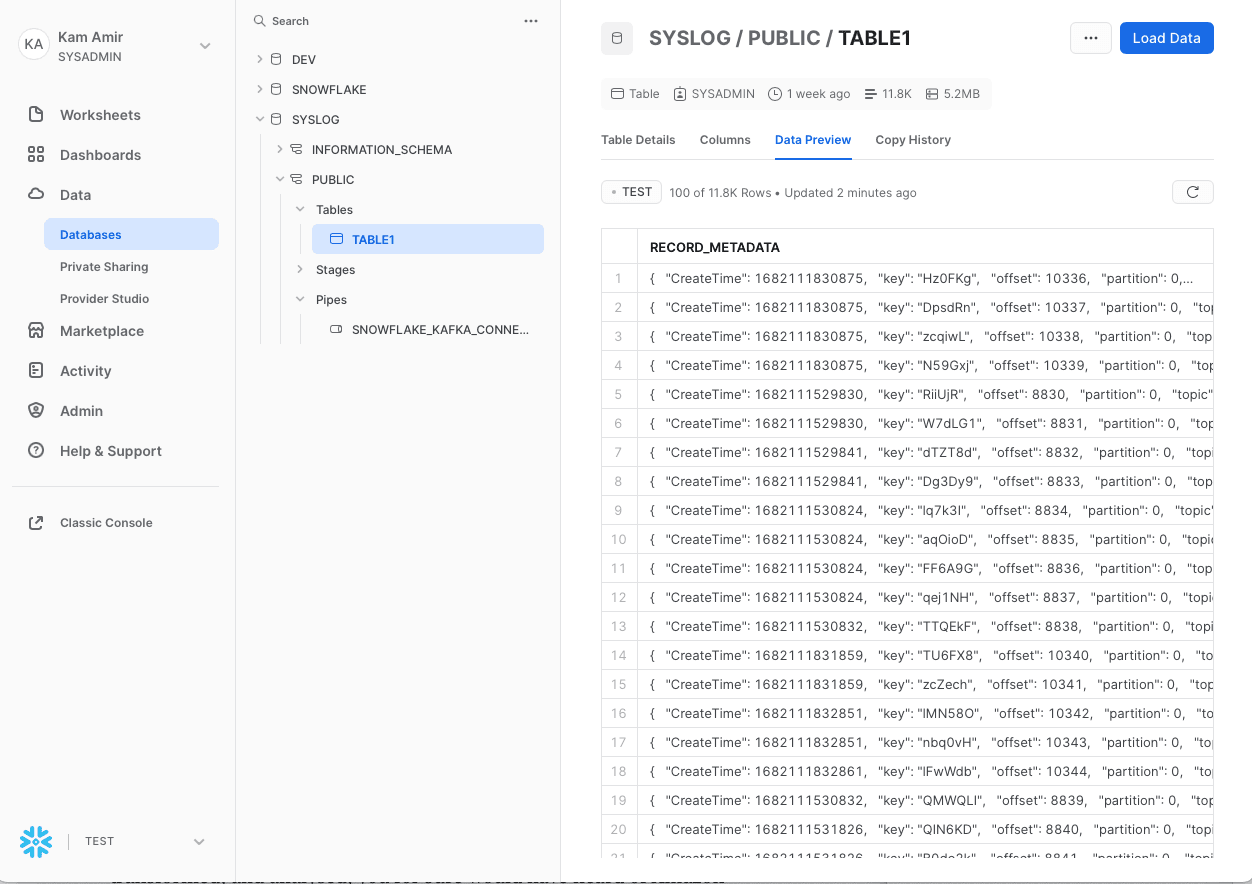Viewport: 1252px width, 884px height.
Task: Open Kam Amir account dropdown
Action: tap(204, 46)
